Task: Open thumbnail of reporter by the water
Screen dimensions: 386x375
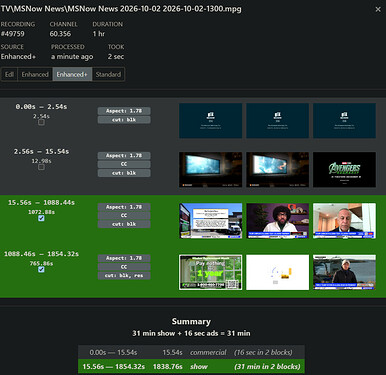Action: tap(344, 272)
